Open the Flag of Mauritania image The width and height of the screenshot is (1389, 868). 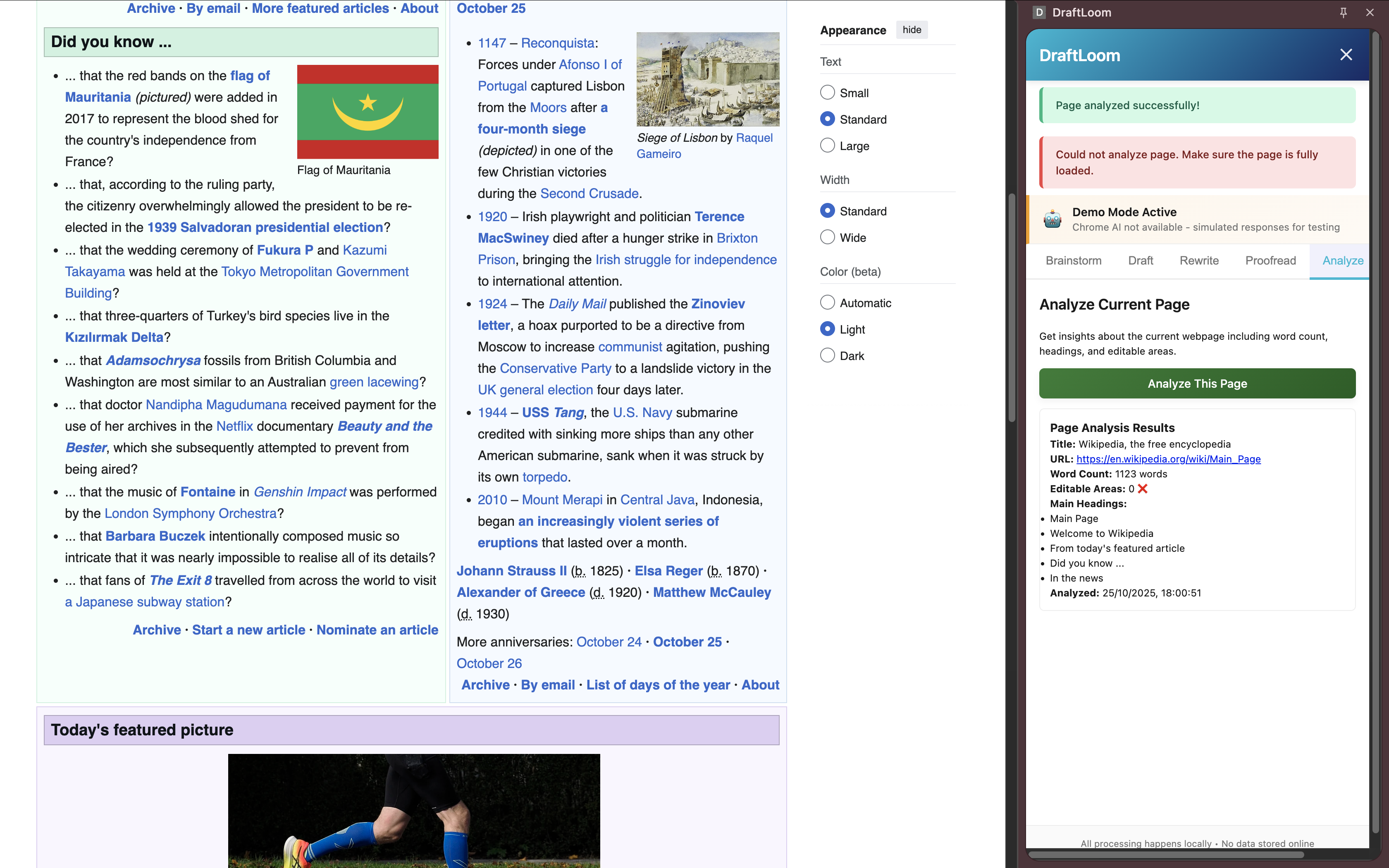coord(368,112)
